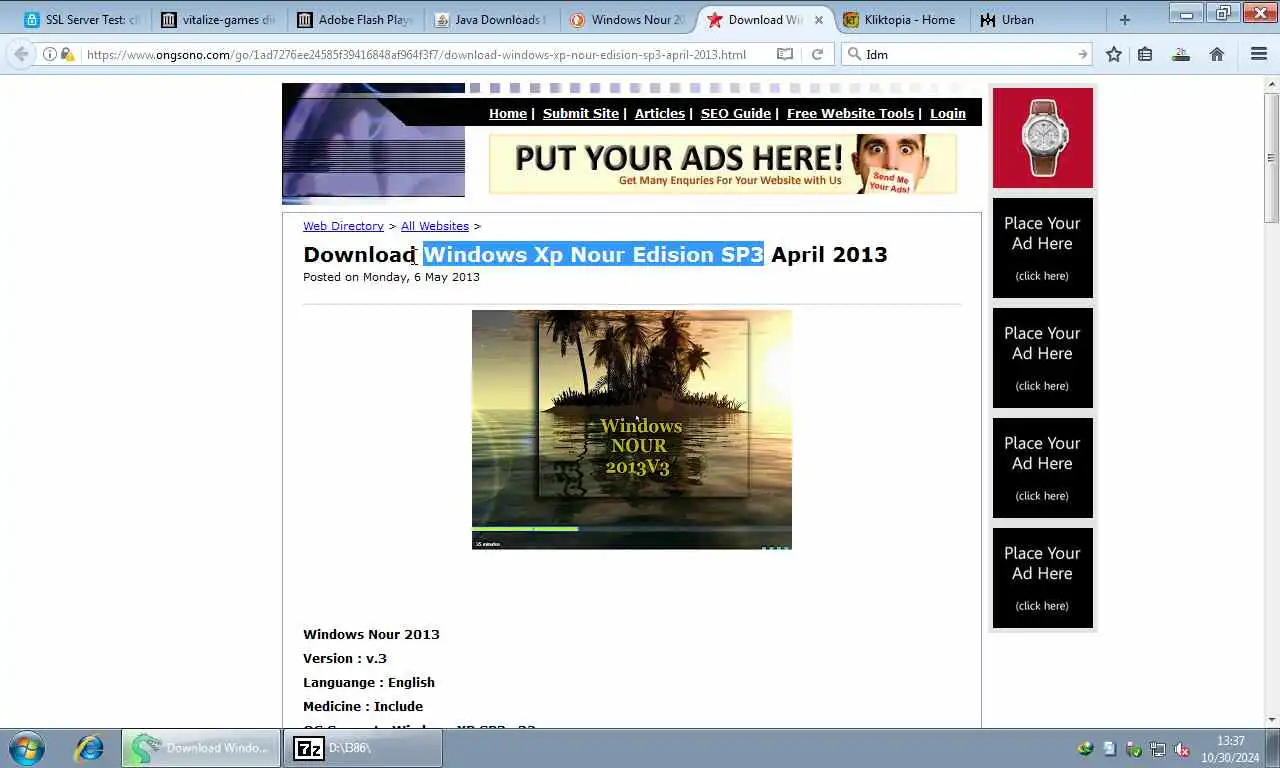Viewport: 1280px width, 768px height.
Task: Click first Place Your Ad Here box
Action: pyautogui.click(x=1043, y=248)
